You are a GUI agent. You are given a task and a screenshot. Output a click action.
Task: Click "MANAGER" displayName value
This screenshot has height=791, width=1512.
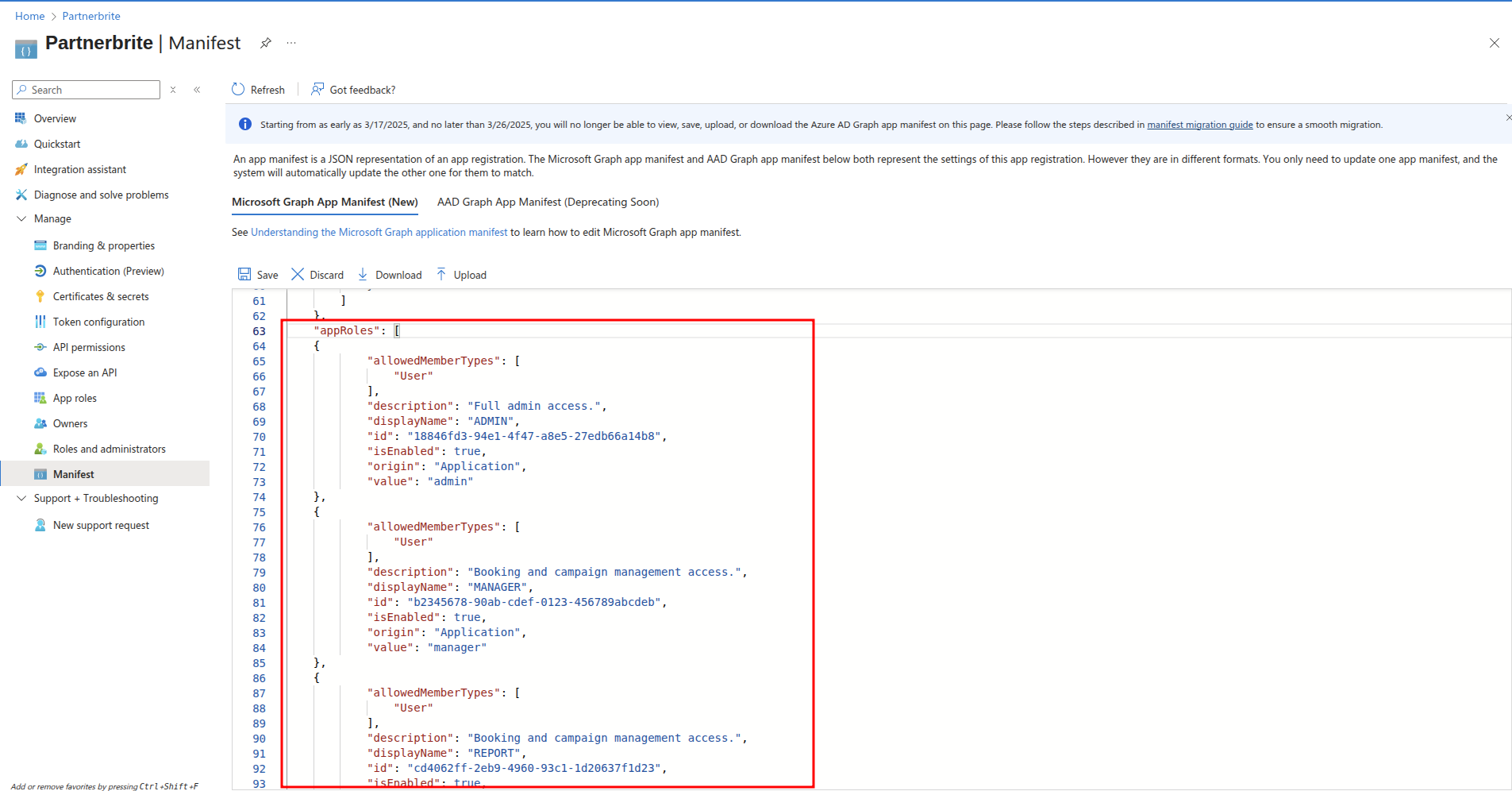[498, 587]
